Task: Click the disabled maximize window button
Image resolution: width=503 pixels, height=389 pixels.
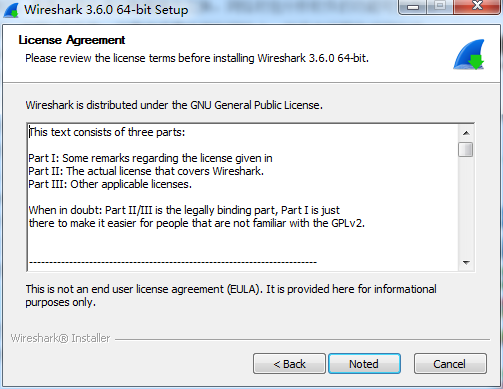Action: (x=440, y=7)
